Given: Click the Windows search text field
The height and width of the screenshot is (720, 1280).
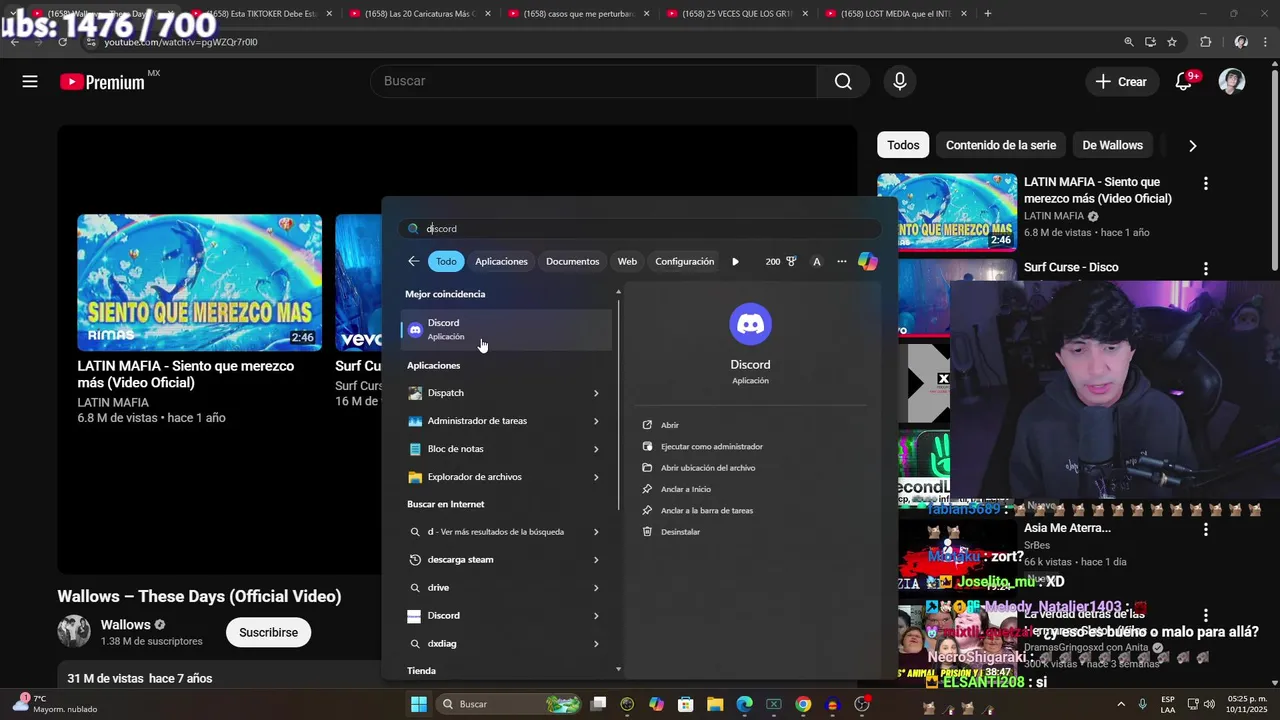Looking at the screenshot, I should point(640,228).
